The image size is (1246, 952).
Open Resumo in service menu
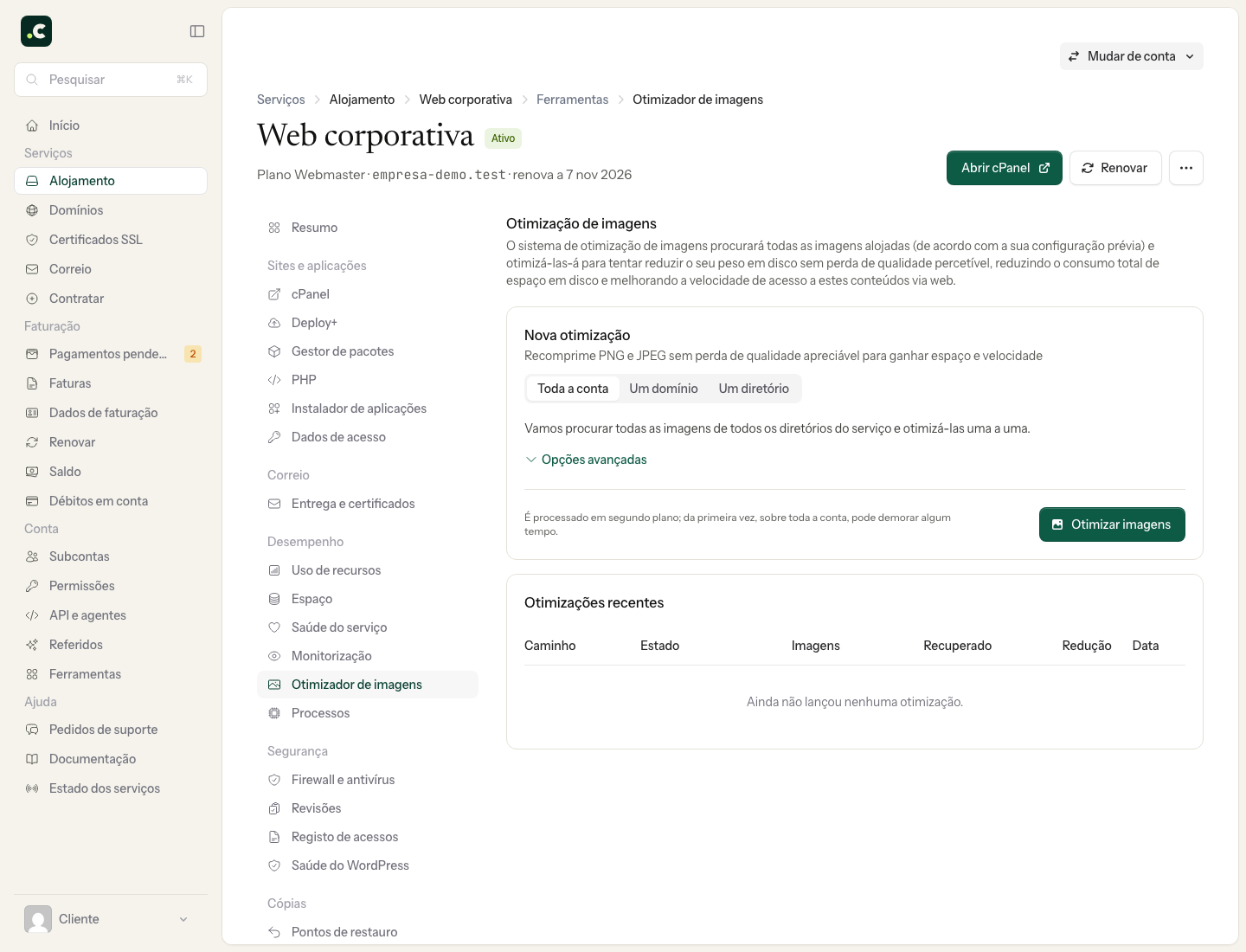368,228
